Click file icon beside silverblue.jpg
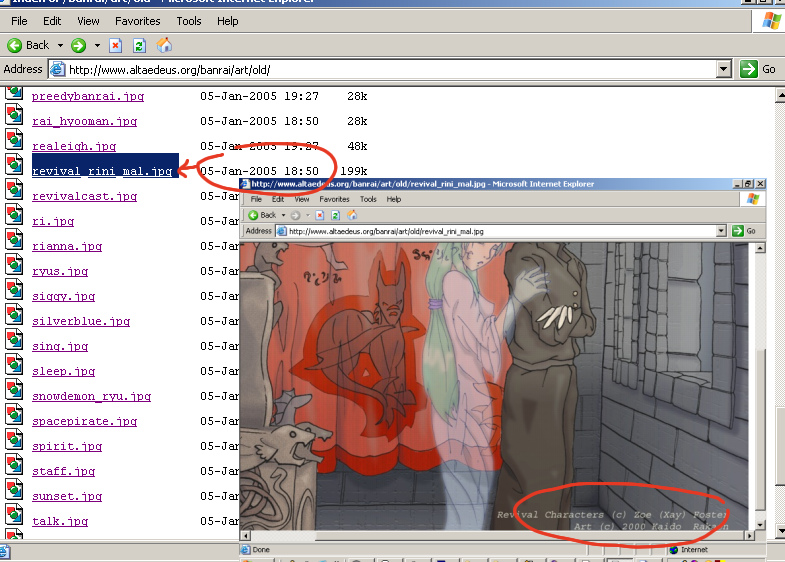Viewport: 785px width, 562px height. tap(14, 315)
